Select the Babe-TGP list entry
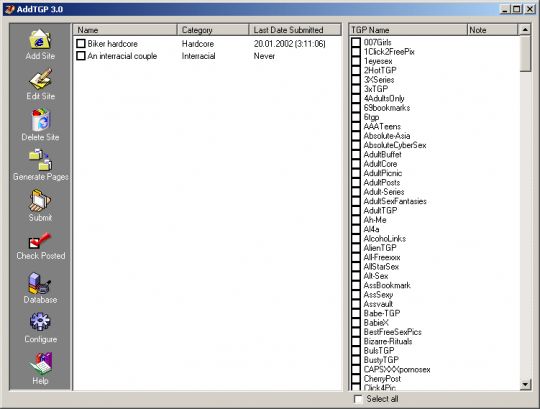This screenshot has width=540, height=409. coord(382,313)
